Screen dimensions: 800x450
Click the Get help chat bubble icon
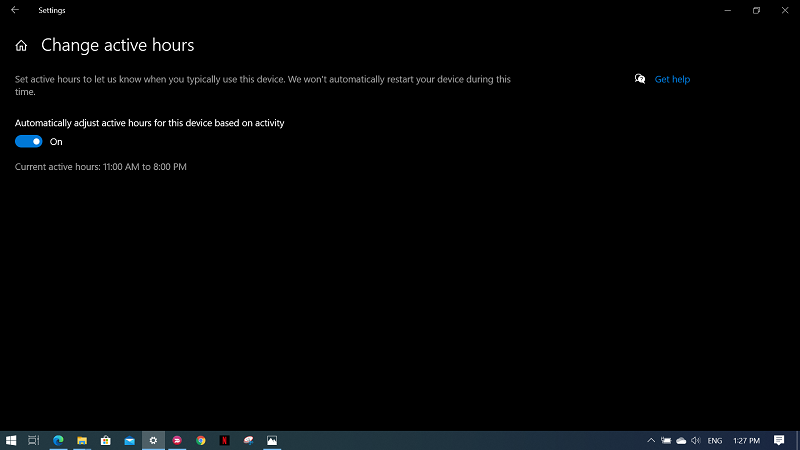(x=640, y=79)
